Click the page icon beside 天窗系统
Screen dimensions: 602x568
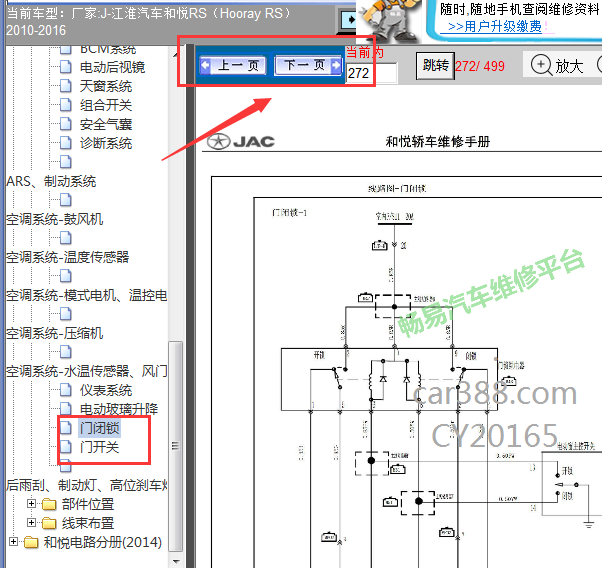[66, 86]
